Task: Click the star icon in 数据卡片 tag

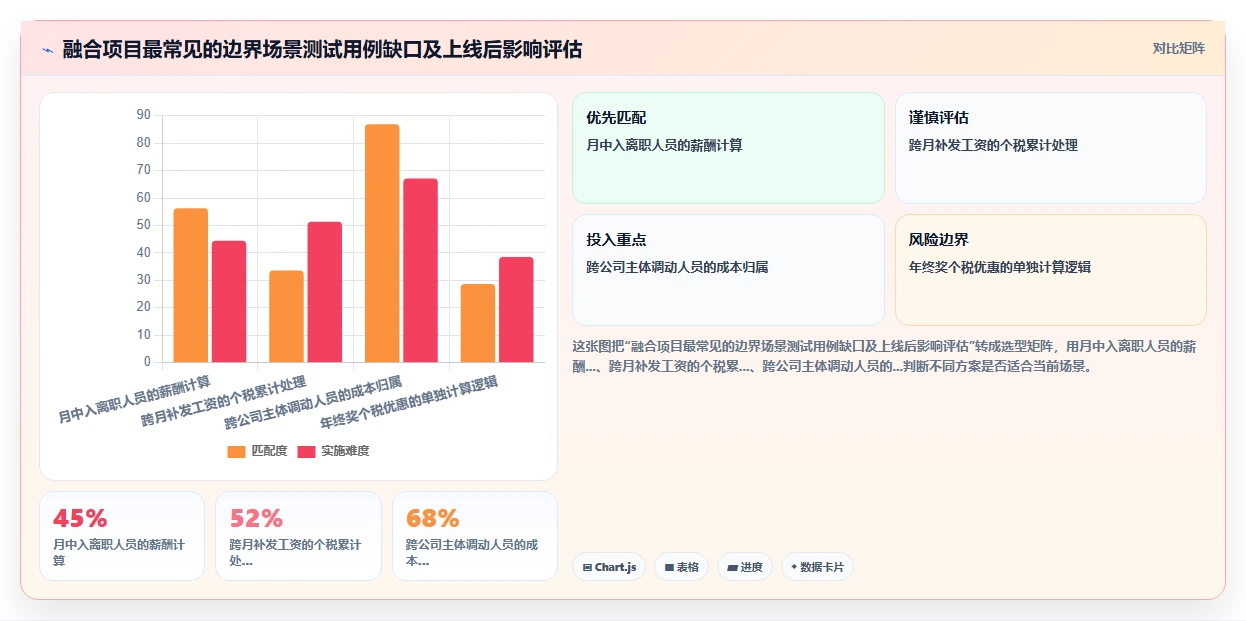Action: 794,567
